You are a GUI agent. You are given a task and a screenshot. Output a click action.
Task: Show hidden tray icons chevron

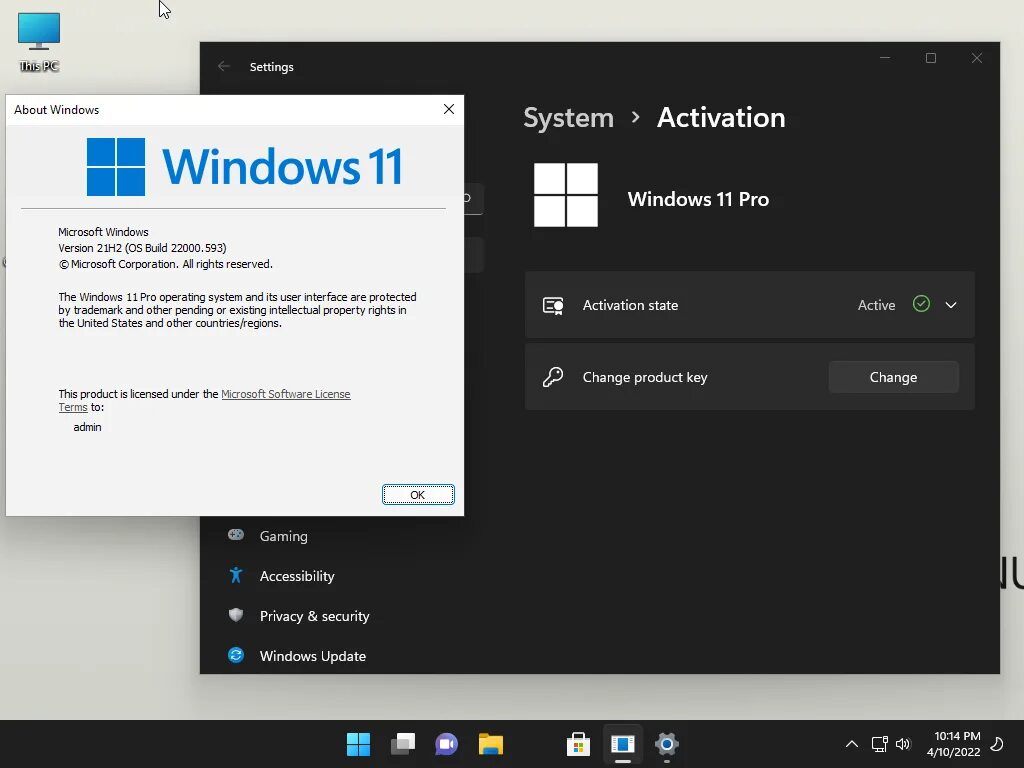[x=852, y=744]
